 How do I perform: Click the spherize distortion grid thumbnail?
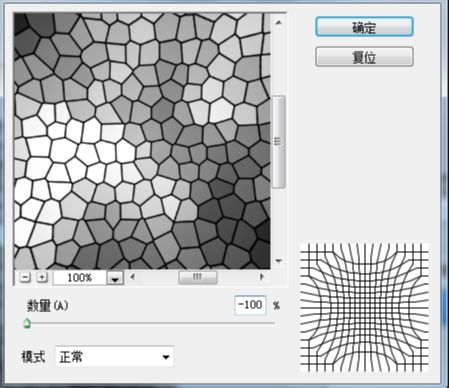(364, 308)
